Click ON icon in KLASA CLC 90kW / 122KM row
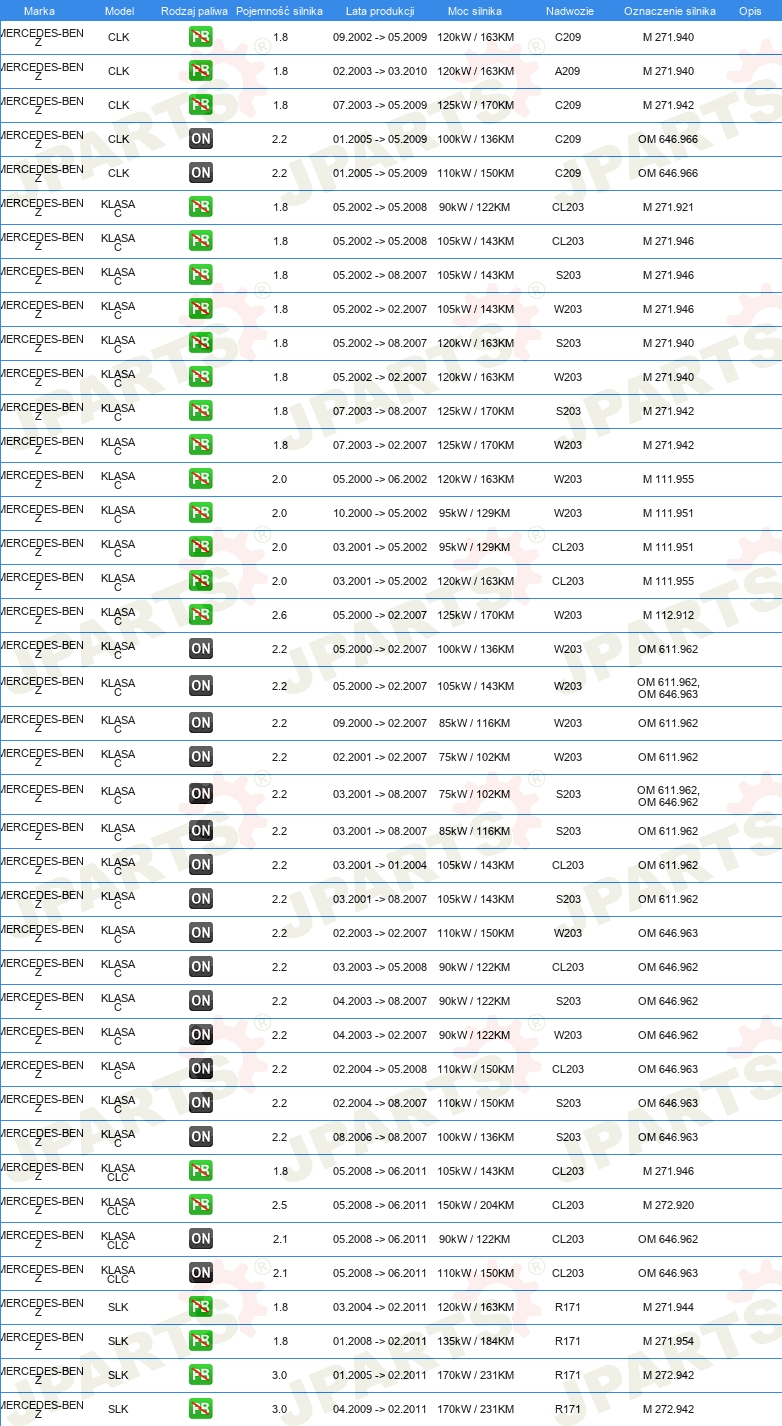 click(201, 1239)
